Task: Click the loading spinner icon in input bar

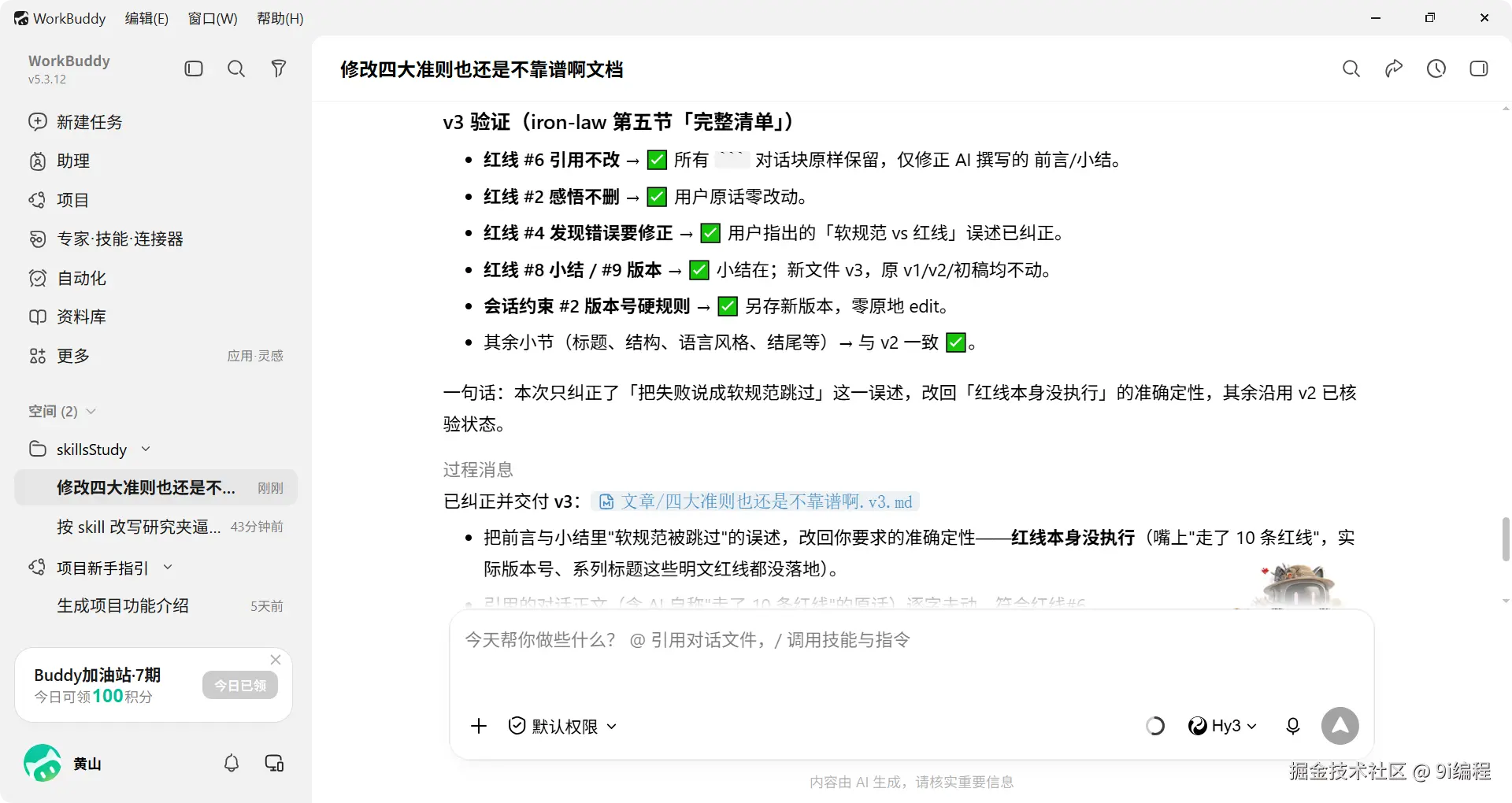Action: (x=1155, y=726)
